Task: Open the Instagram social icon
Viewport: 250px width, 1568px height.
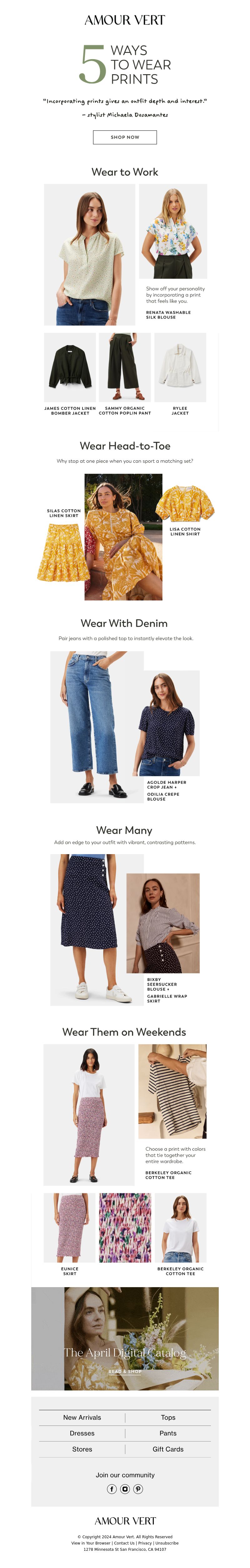Action: [x=125, y=1489]
